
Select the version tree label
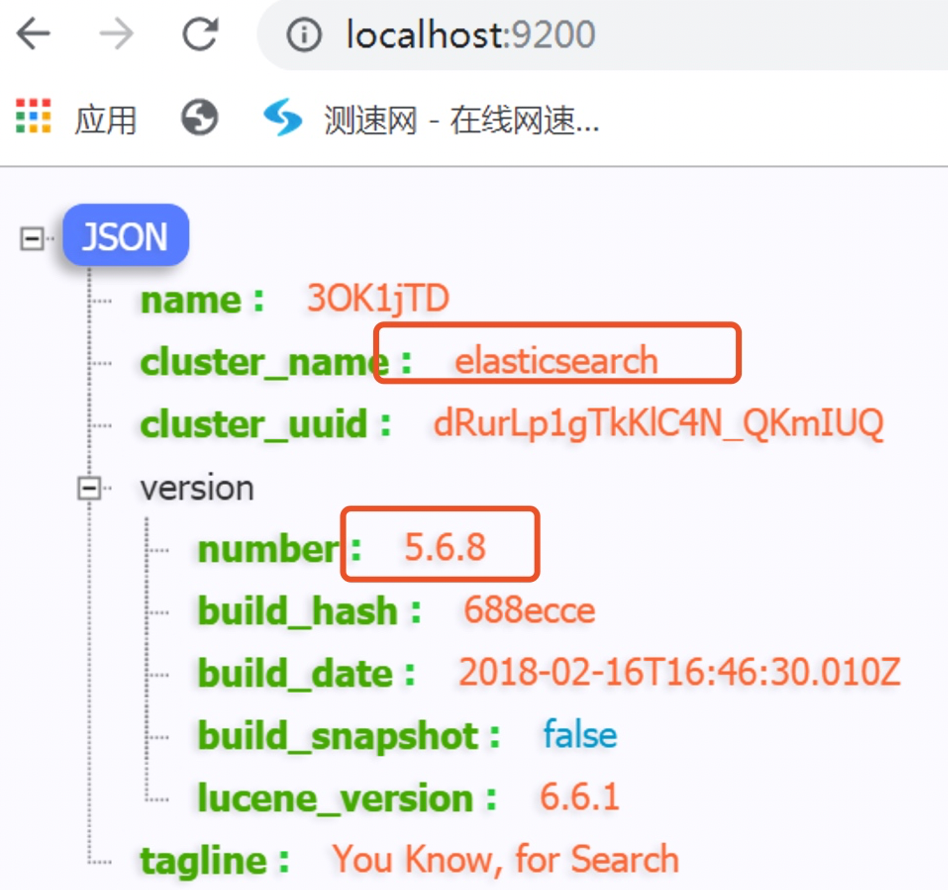(197, 488)
